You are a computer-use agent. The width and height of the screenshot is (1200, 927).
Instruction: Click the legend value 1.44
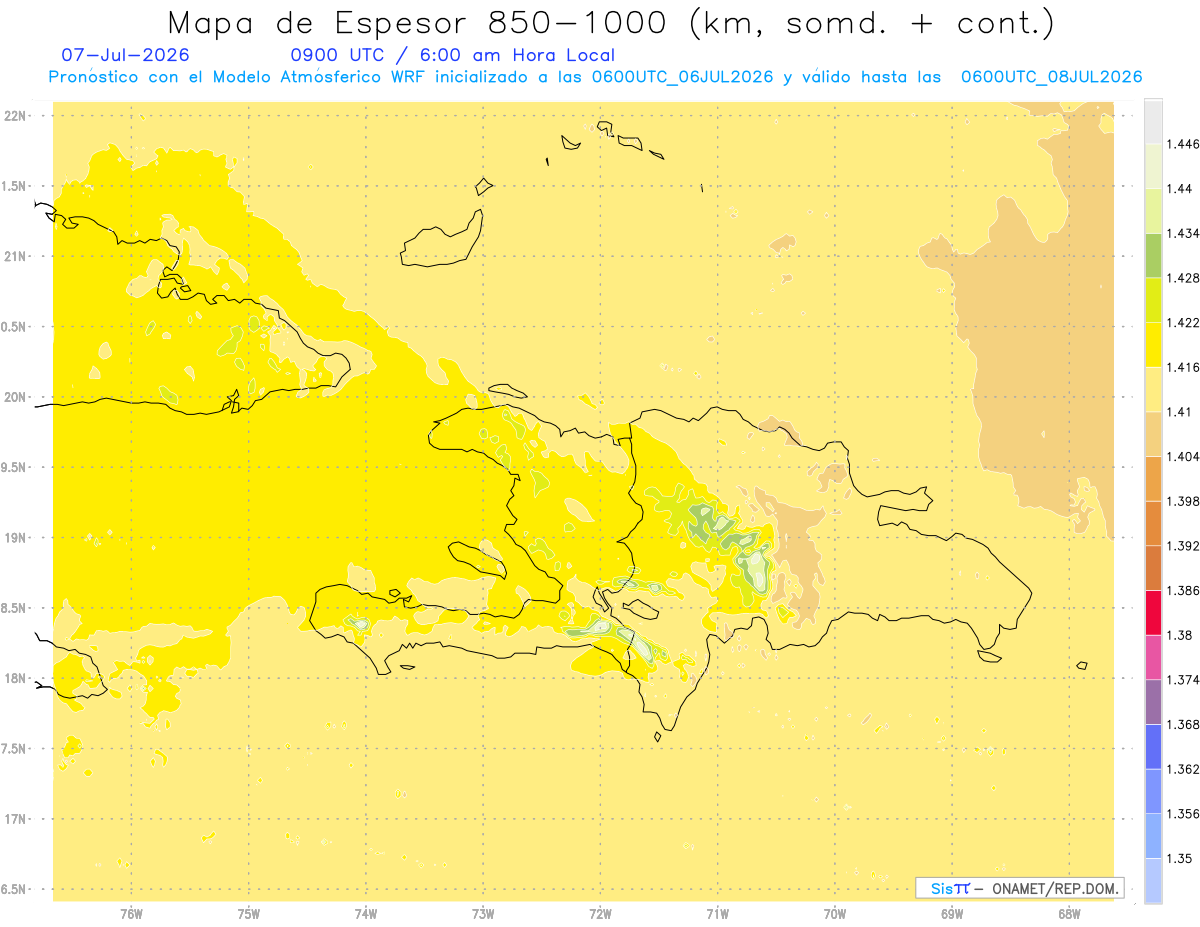pyautogui.click(x=1179, y=189)
